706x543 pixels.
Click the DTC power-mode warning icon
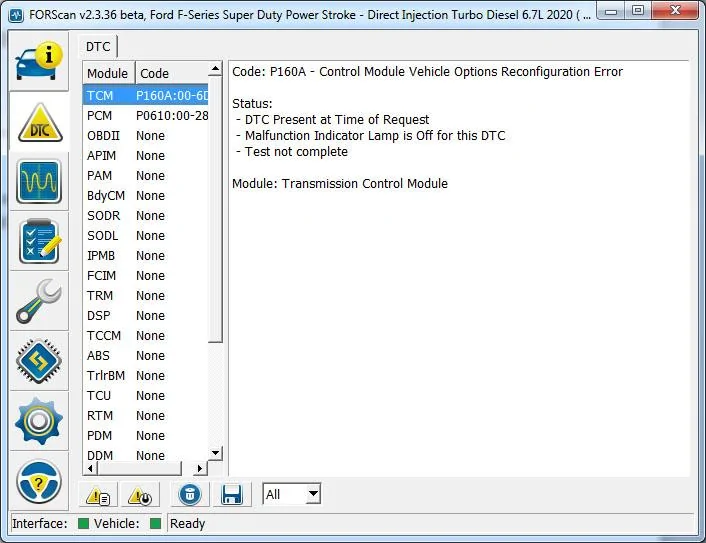click(x=140, y=495)
